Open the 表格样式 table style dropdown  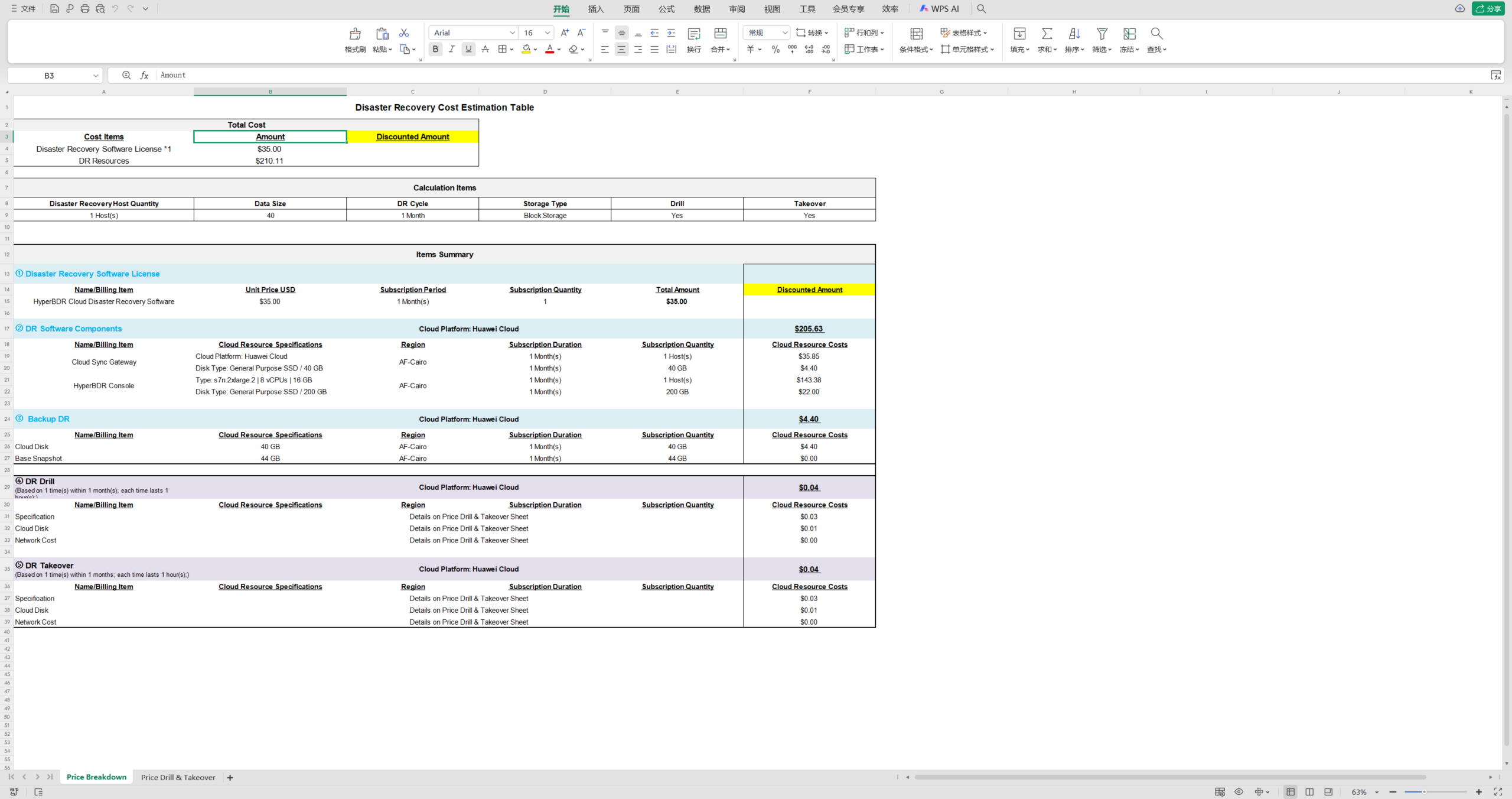(x=963, y=33)
